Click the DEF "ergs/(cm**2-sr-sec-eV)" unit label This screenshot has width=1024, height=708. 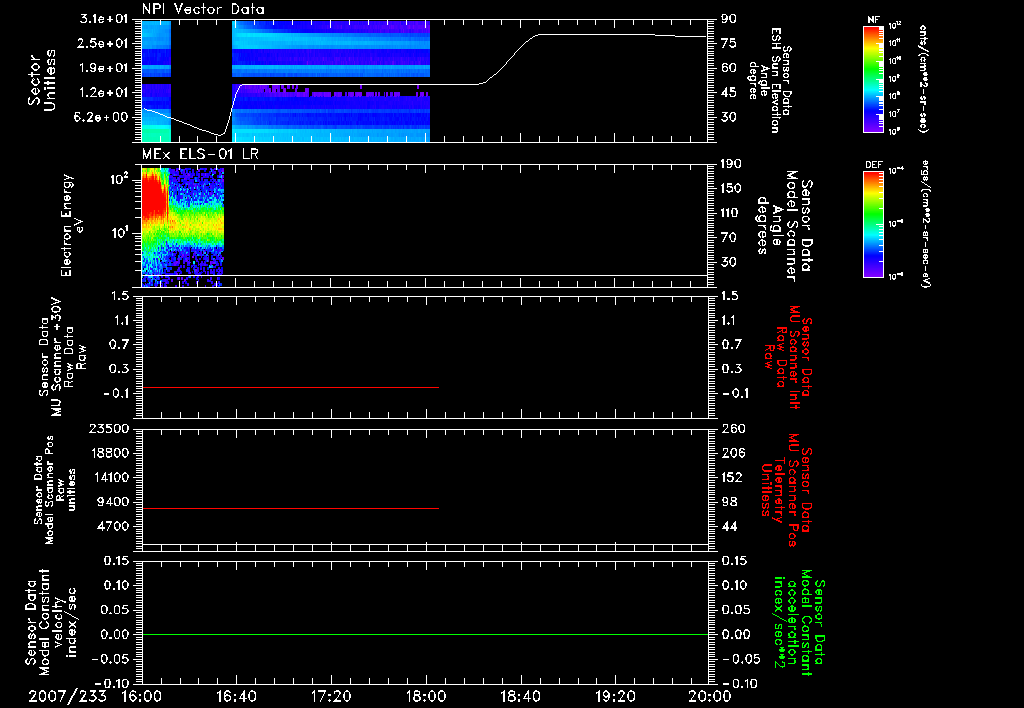tap(926, 224)
